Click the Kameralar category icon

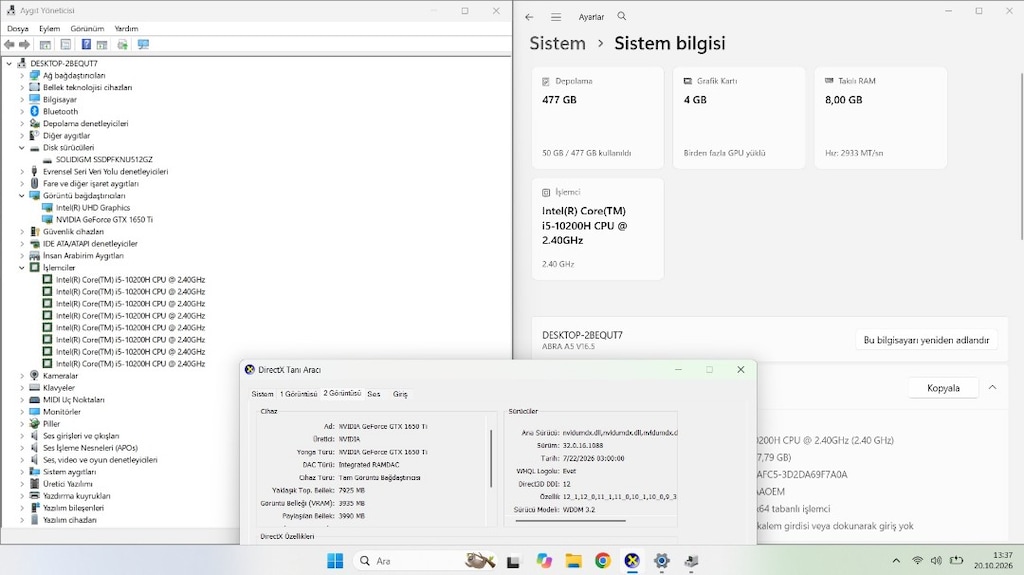(35, 376)
